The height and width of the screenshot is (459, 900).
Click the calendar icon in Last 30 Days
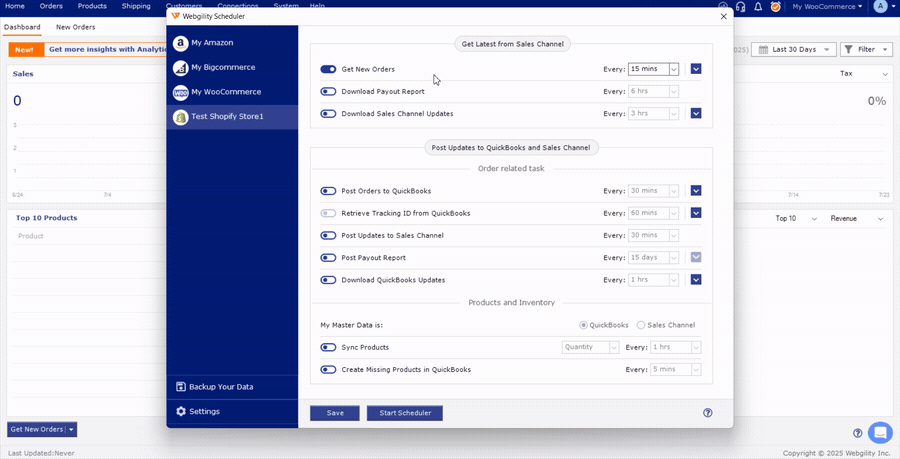click(x=763, y=49)
